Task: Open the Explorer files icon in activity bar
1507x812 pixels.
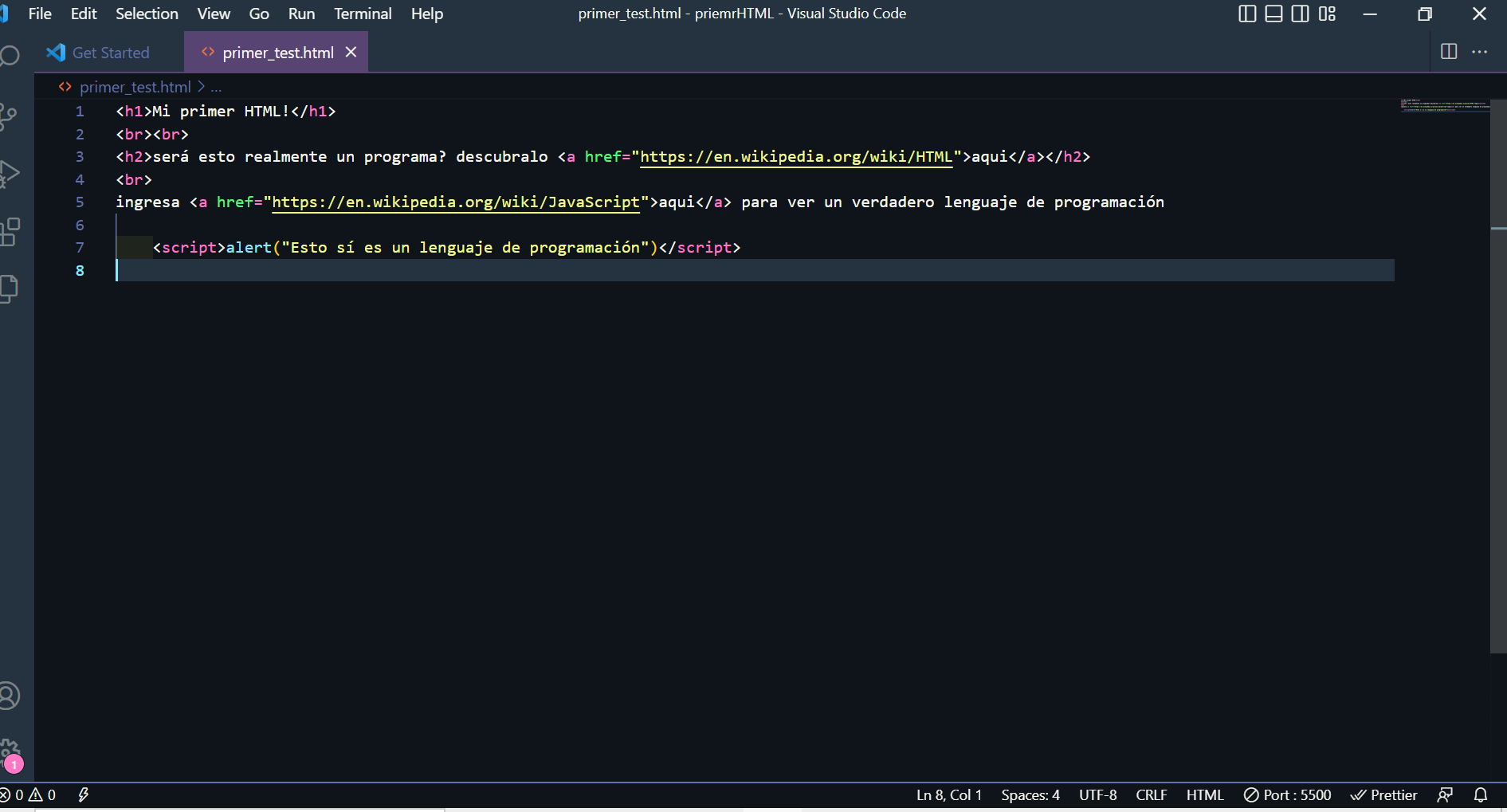Action: point(9,289)
